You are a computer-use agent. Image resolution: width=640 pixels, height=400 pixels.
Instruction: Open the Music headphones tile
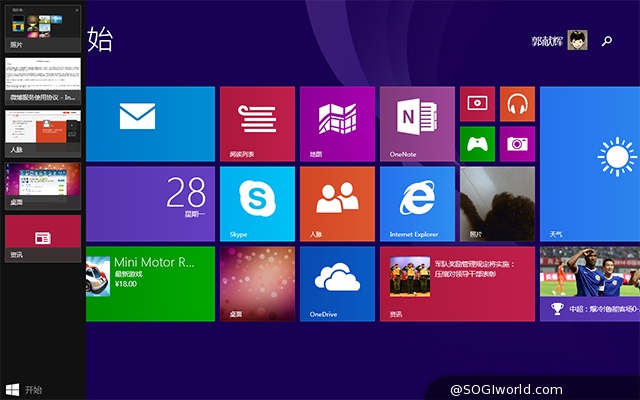517,104
